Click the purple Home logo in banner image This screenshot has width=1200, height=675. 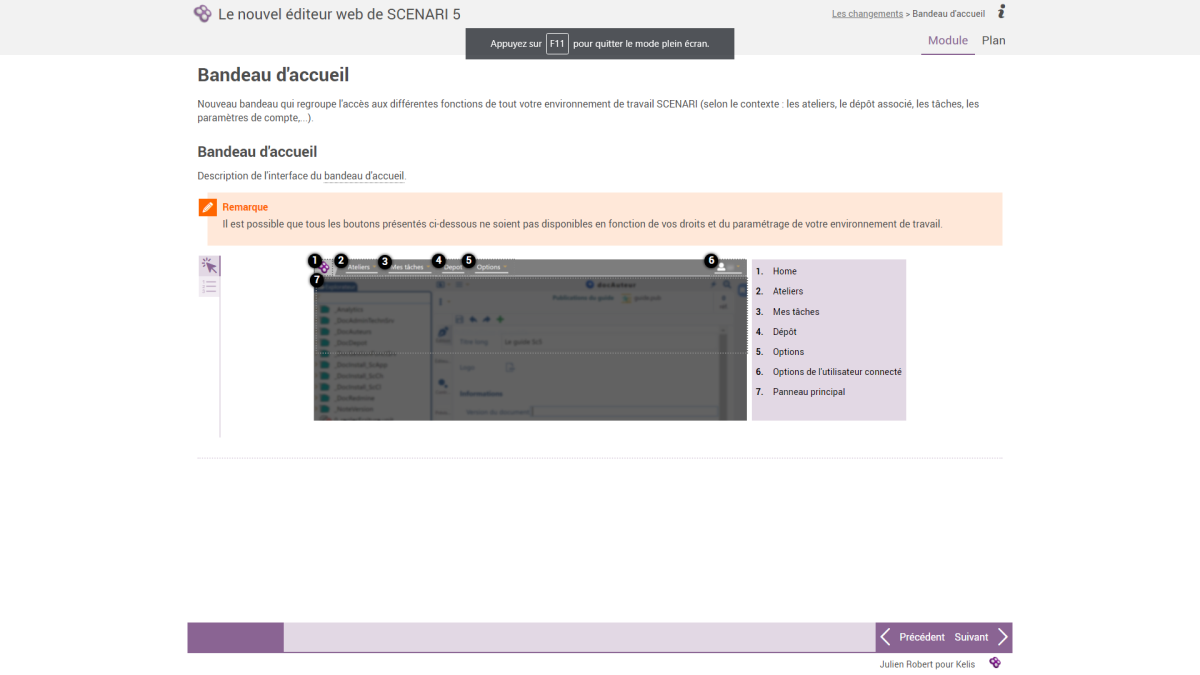(x=324, y=268)
